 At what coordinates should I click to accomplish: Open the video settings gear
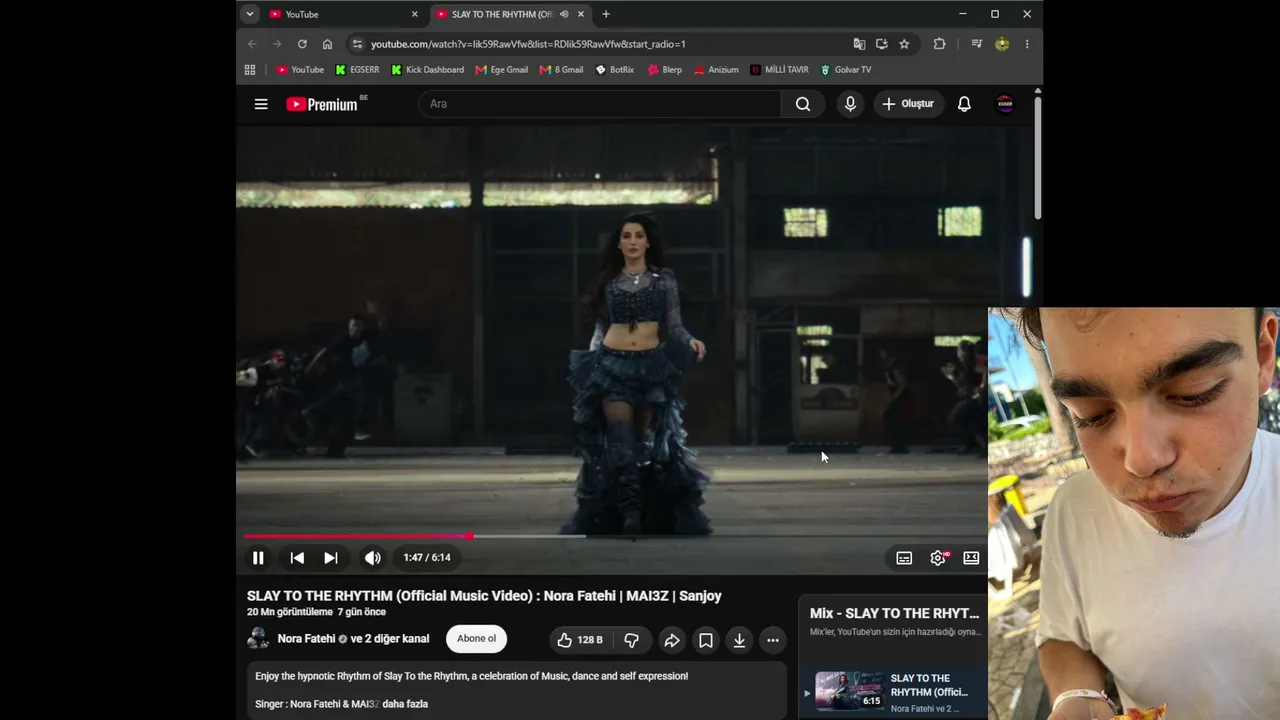click(938, 558)
